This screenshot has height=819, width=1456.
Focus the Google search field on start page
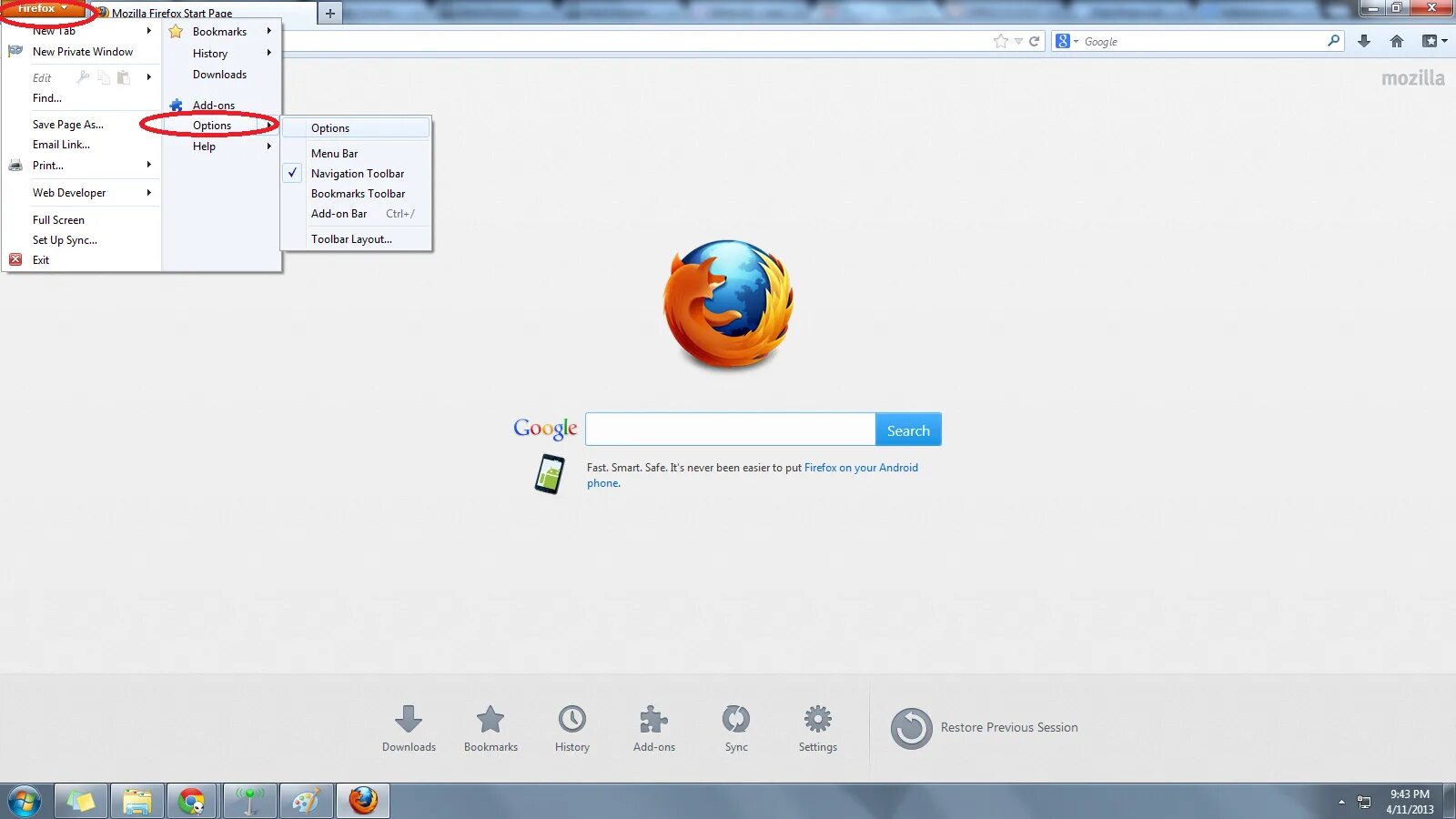pyautogui.click(x=731, y=430)
